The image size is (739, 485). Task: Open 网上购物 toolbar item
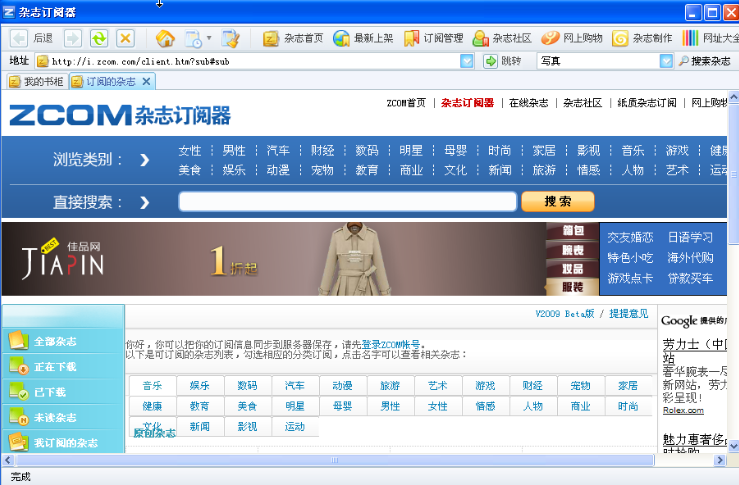[572, 38]
